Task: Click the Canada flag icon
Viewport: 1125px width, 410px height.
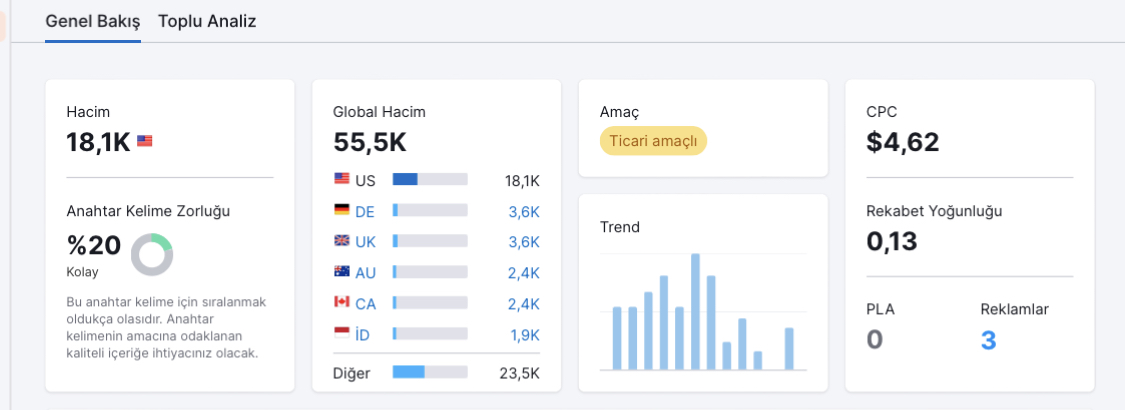Action: click(x=342, y=302)
